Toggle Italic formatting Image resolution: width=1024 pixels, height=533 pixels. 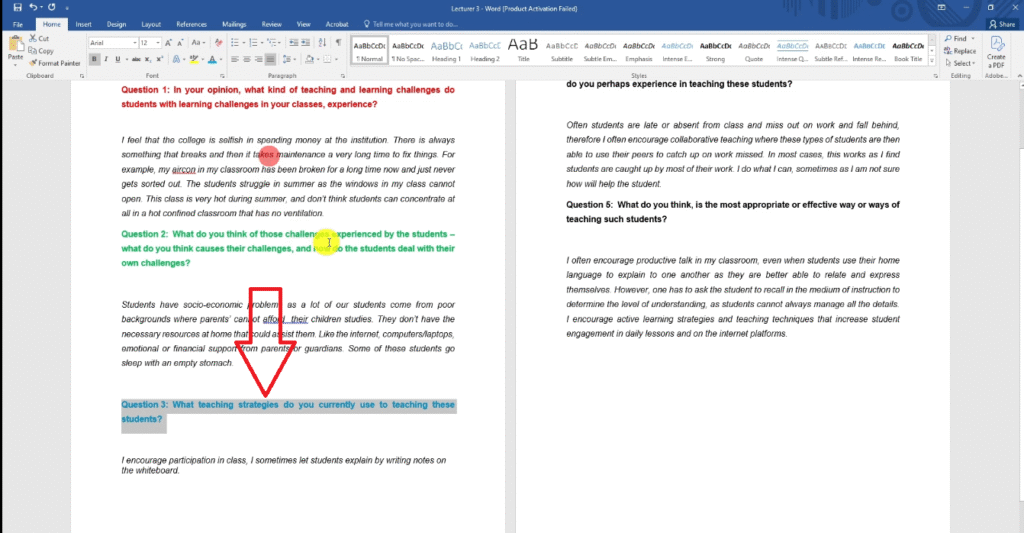coord(107,60)
